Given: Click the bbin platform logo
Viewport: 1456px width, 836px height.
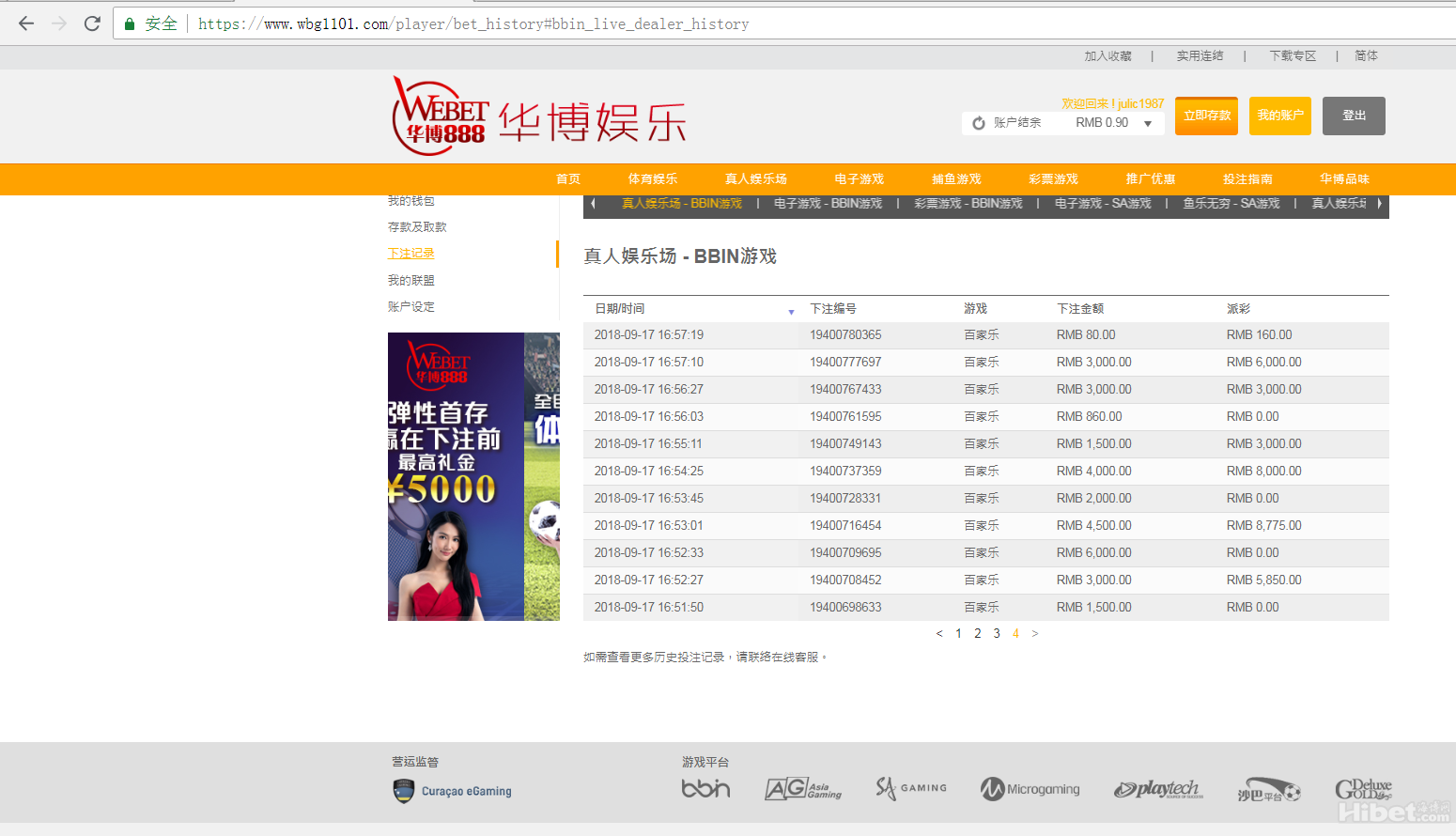Looking at the screenshot, I should [x=705, y=789].
